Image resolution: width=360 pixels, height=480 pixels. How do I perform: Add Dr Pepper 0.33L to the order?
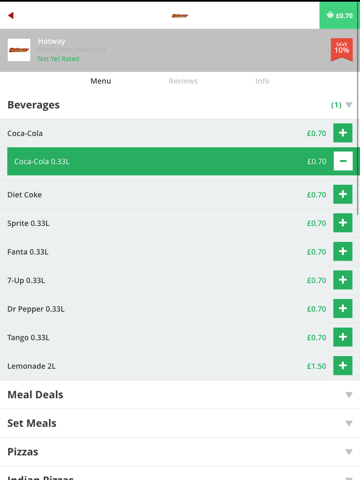[x=343, y=309]
